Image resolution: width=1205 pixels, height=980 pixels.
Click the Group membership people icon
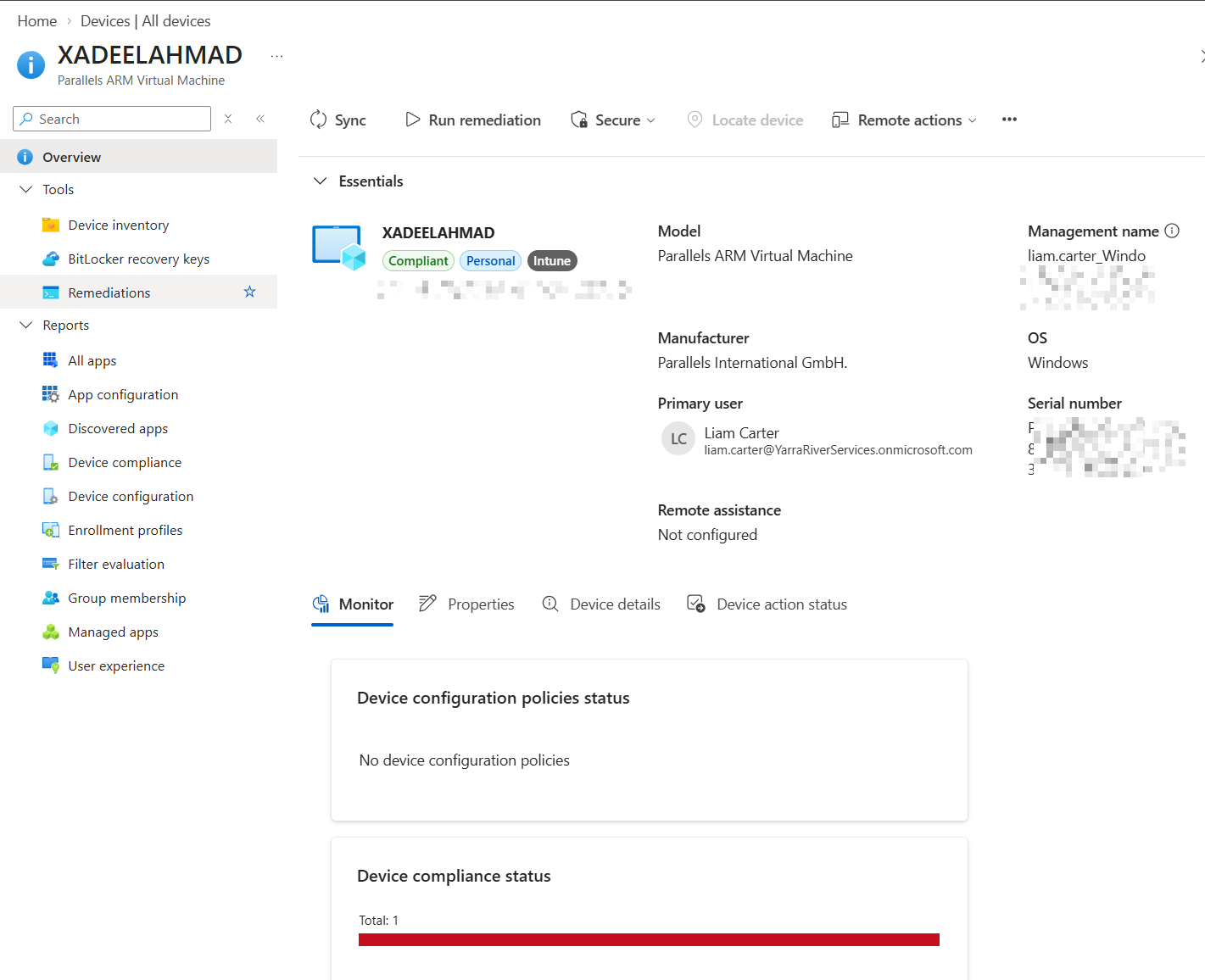51,598
